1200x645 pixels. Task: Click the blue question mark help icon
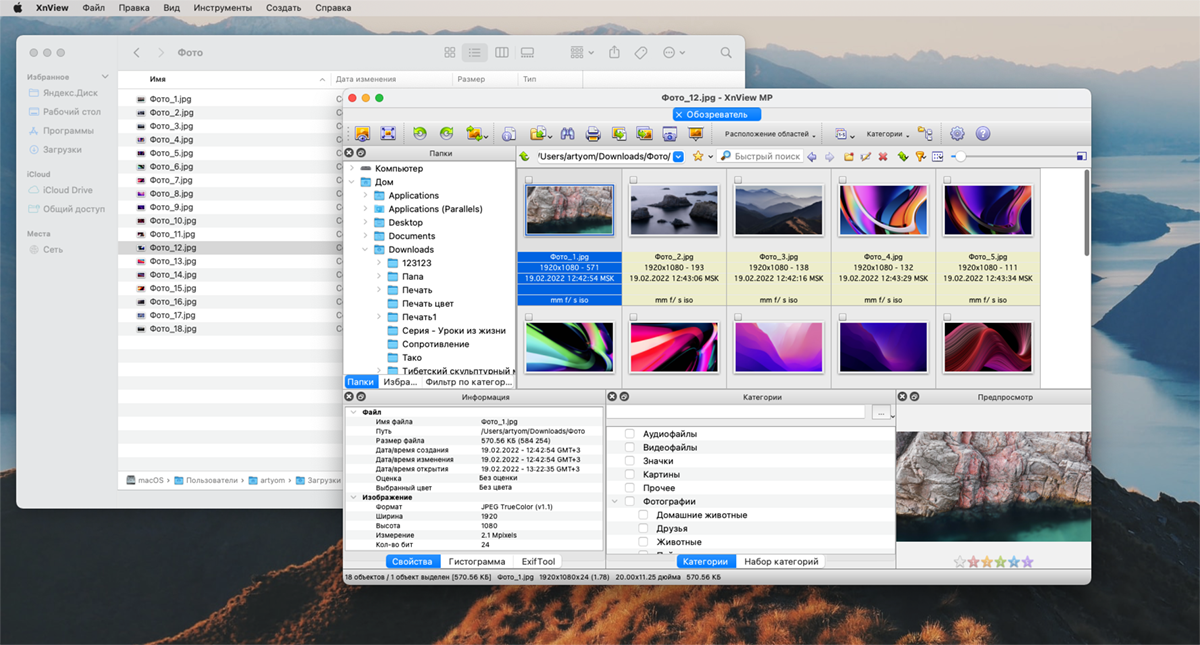[982, 134]
